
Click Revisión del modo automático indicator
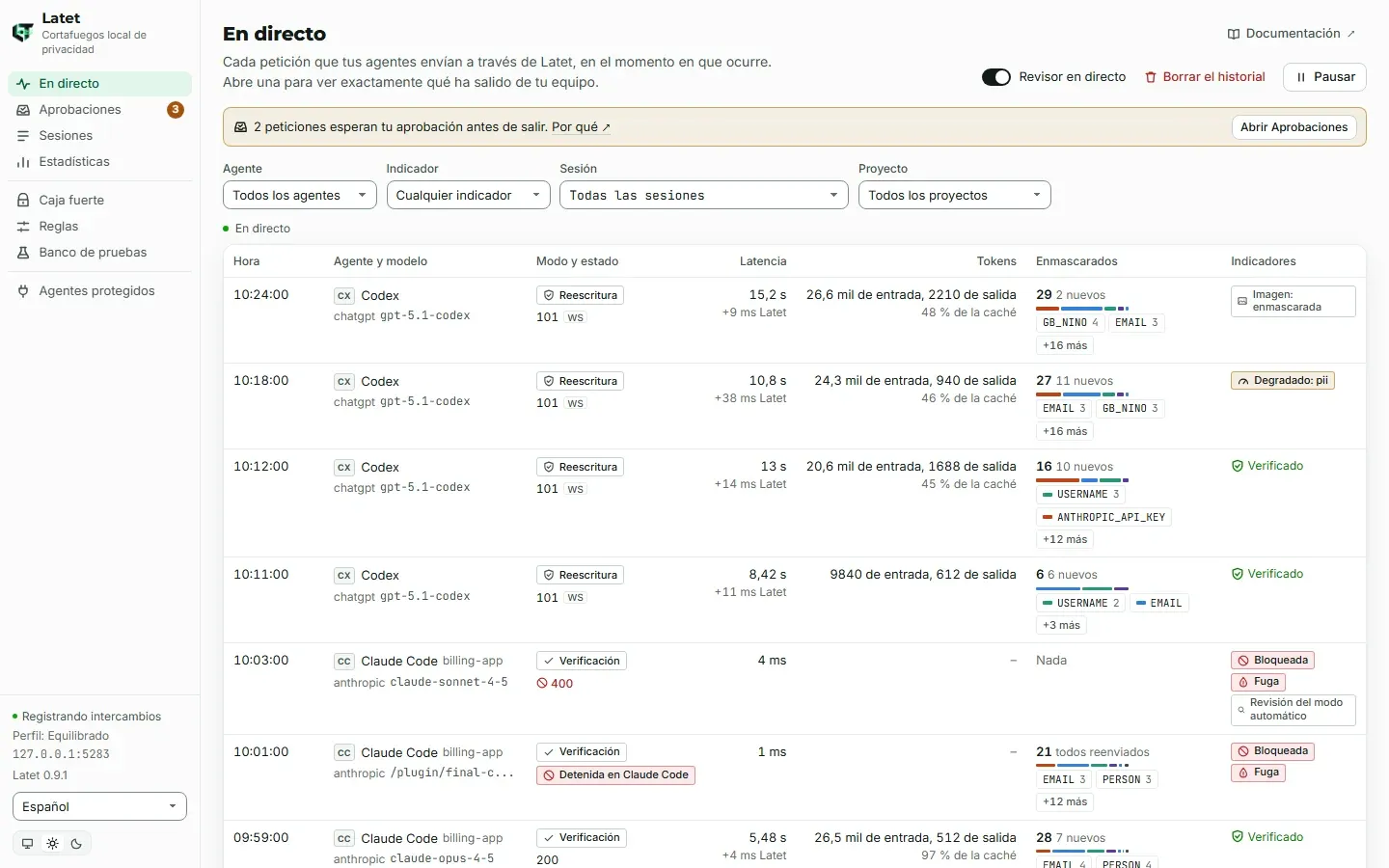click(1294, 710)
